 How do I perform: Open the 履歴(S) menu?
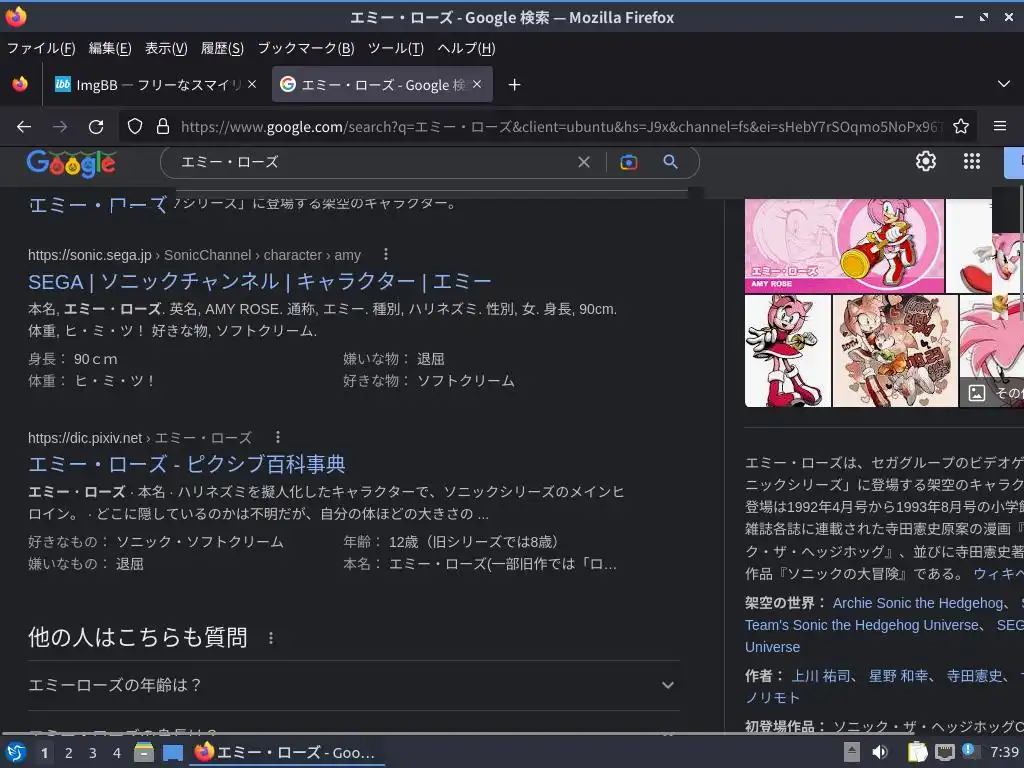[x=222, y=48]
